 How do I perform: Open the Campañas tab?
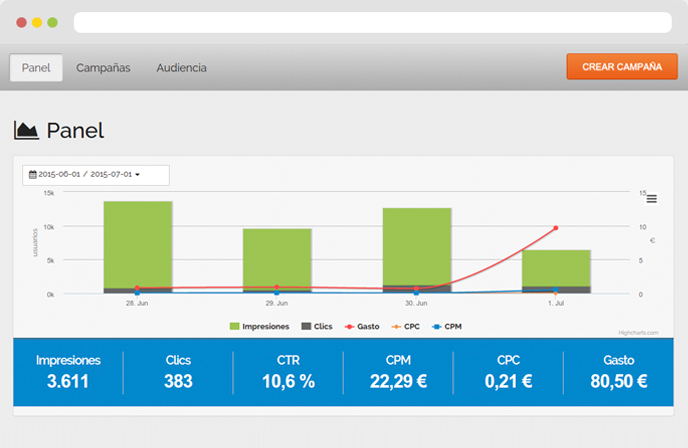click(x=103, y=68)
